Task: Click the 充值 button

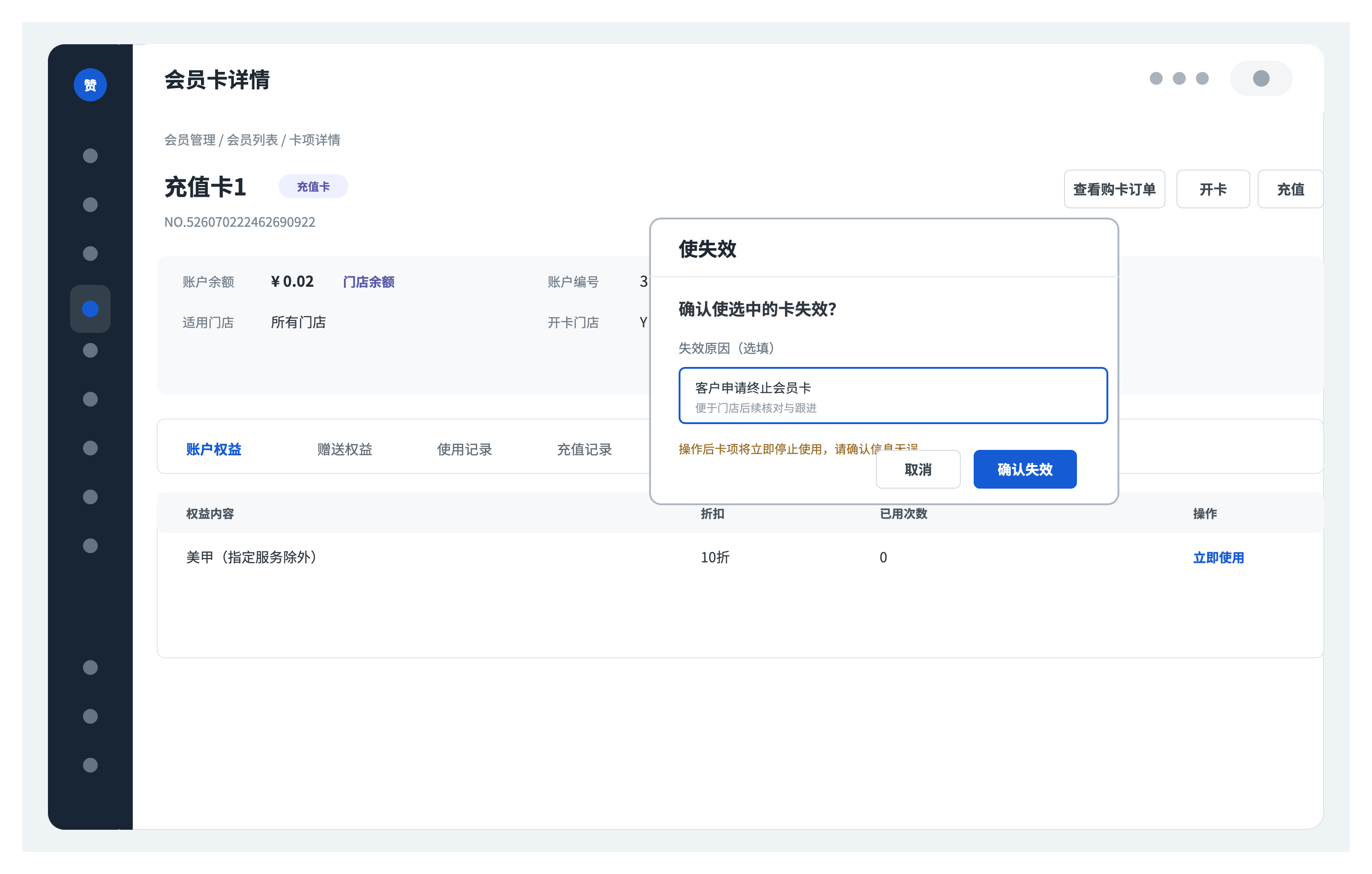Action: click(x=1290, y=189)
